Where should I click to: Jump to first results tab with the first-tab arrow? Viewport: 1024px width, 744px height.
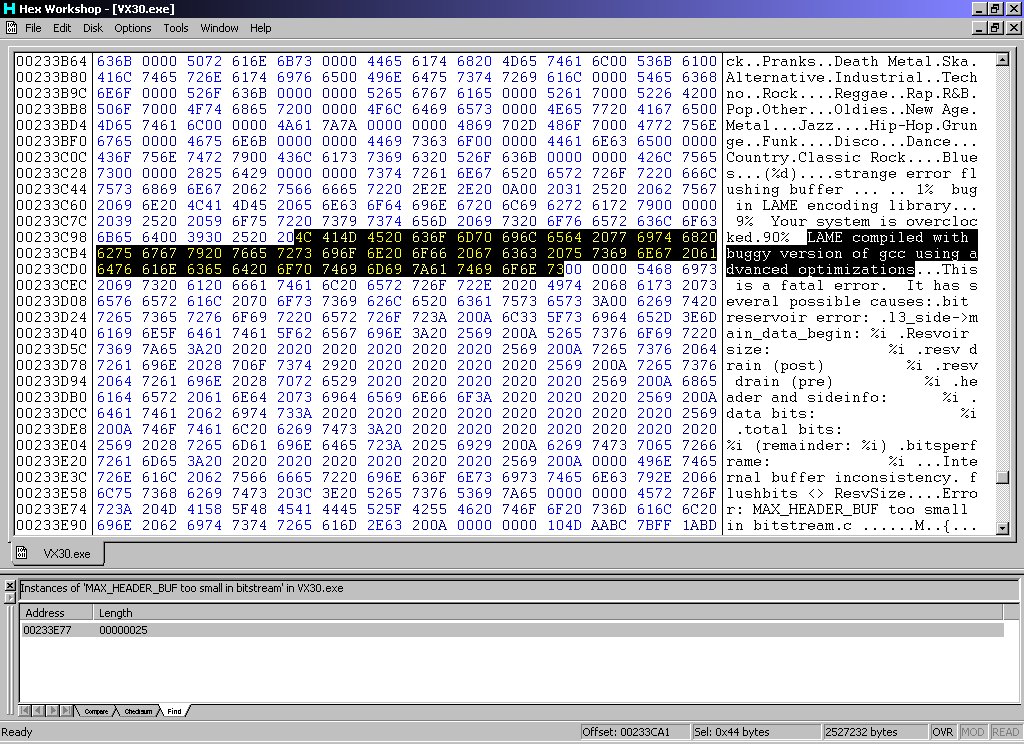[x=24, y=711]
